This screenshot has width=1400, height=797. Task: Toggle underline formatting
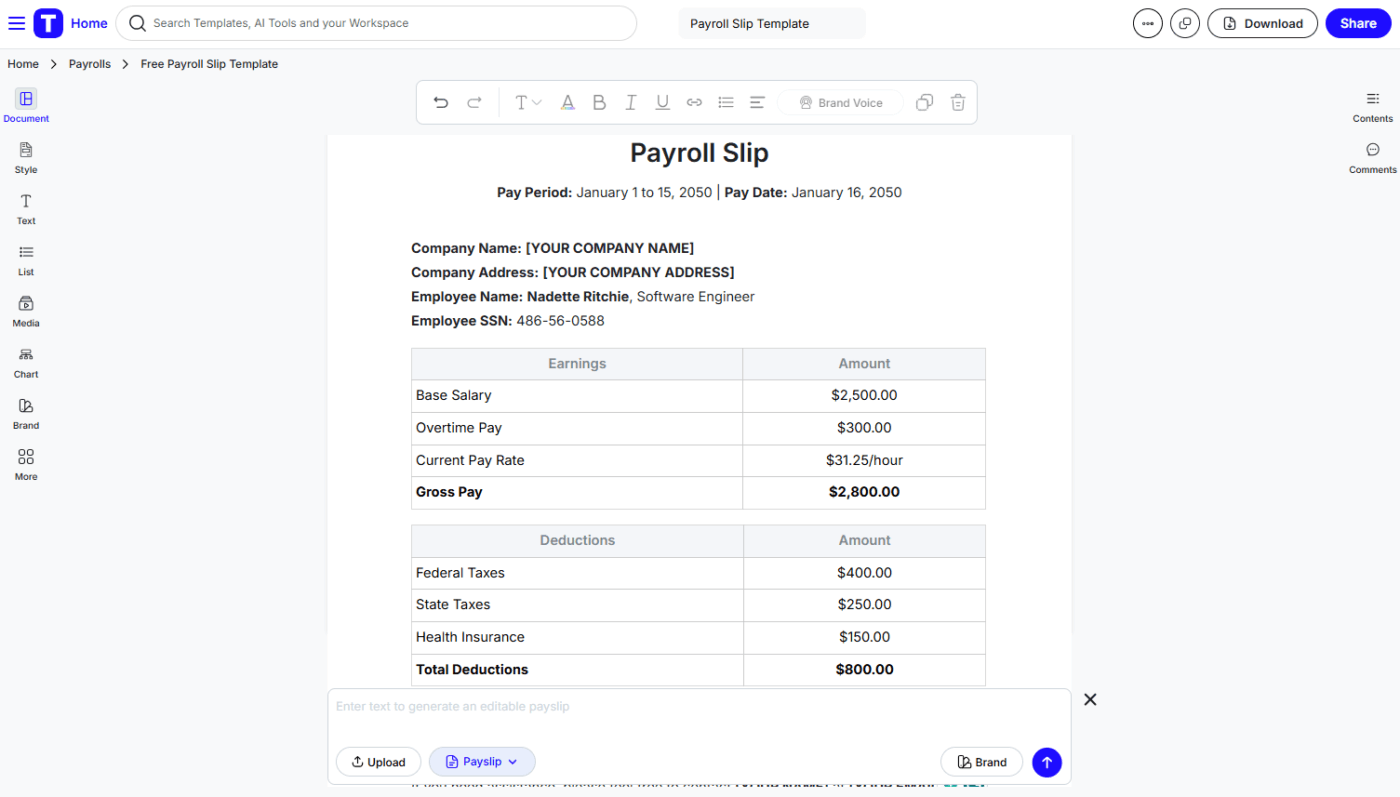[662, 102]
